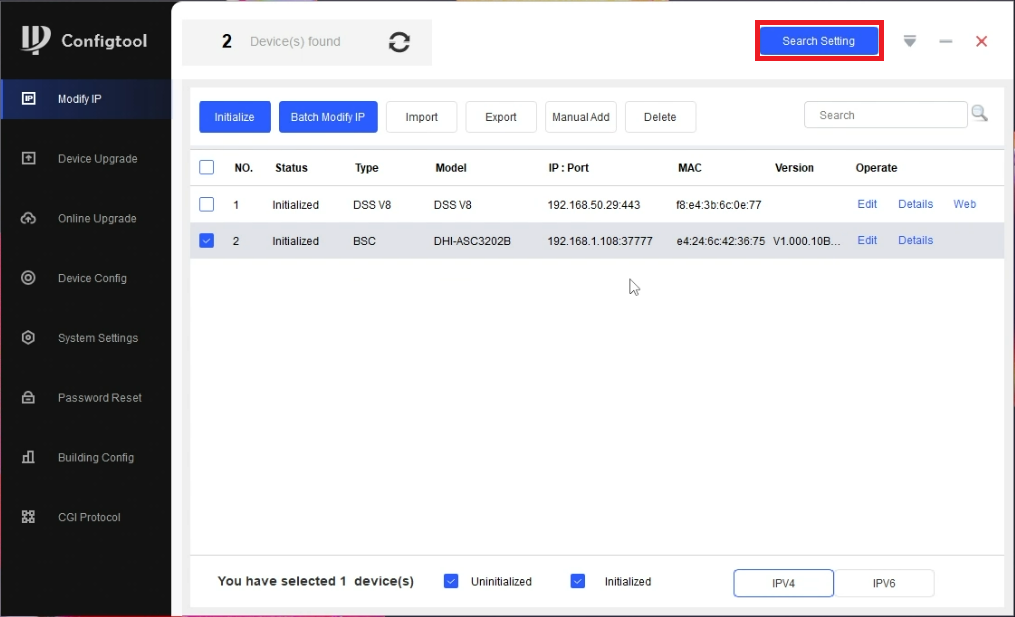Screen dimensions: 1015x617
Task: Open the Device Upgrade sidebar icon
Action: point(28,158)
